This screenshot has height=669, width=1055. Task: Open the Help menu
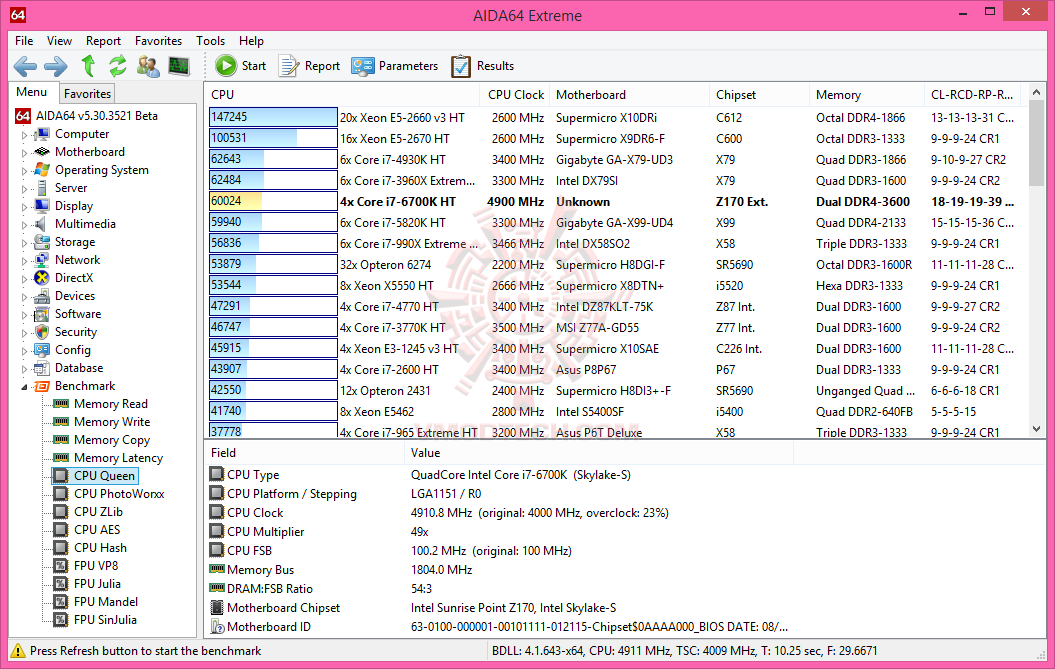click(252, 41)
